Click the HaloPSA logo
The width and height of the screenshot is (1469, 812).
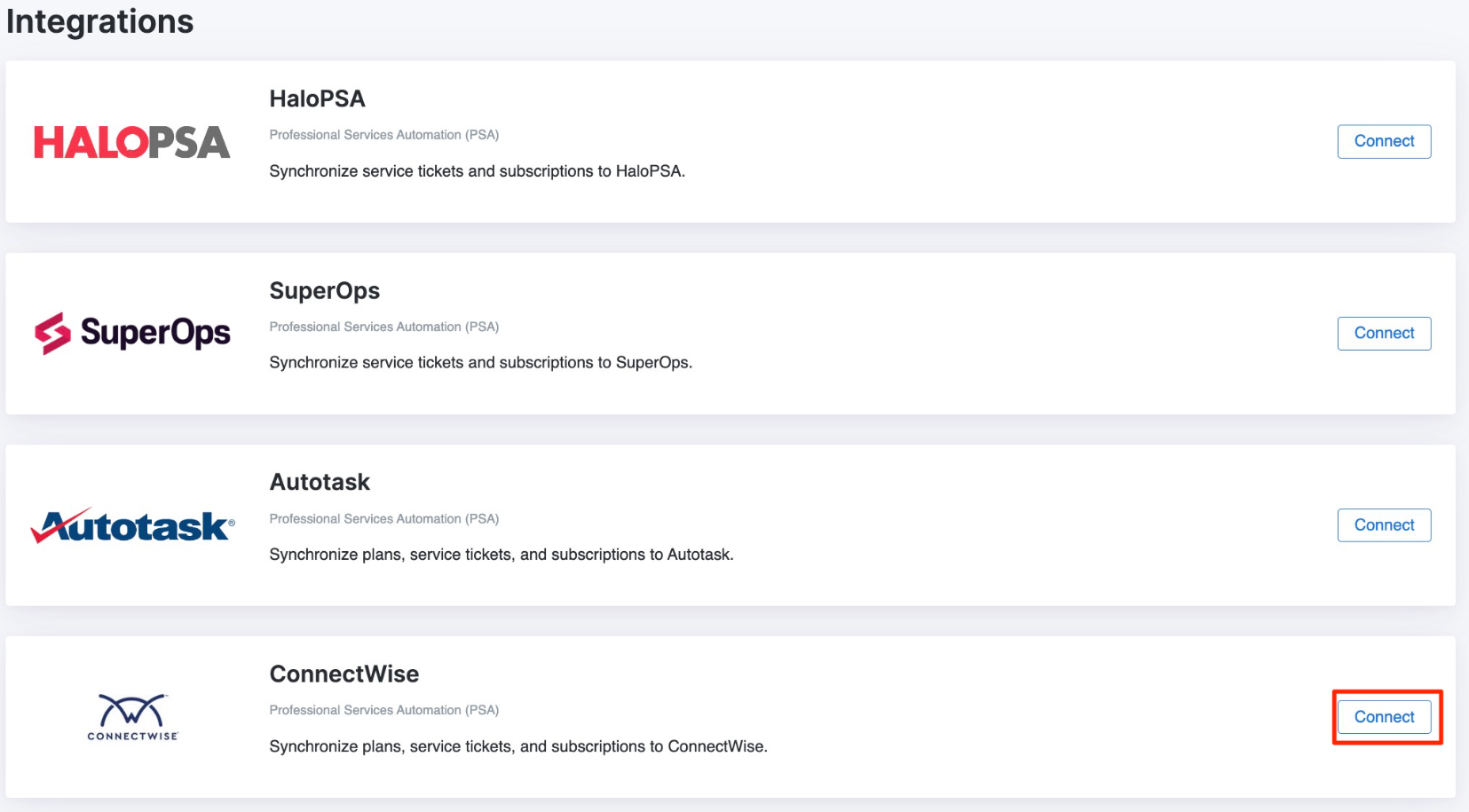131,143
